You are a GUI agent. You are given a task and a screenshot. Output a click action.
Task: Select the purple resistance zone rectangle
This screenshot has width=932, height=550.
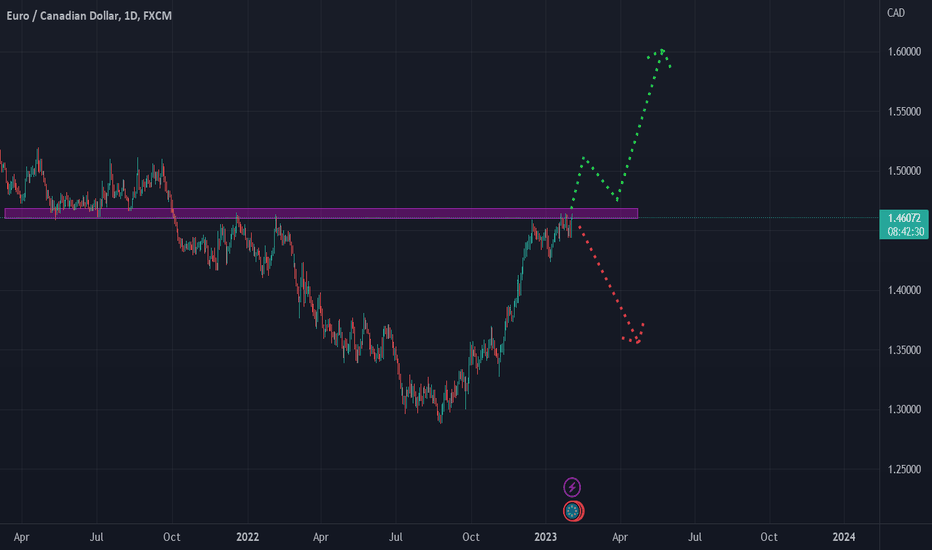click(x=321, y=213)
